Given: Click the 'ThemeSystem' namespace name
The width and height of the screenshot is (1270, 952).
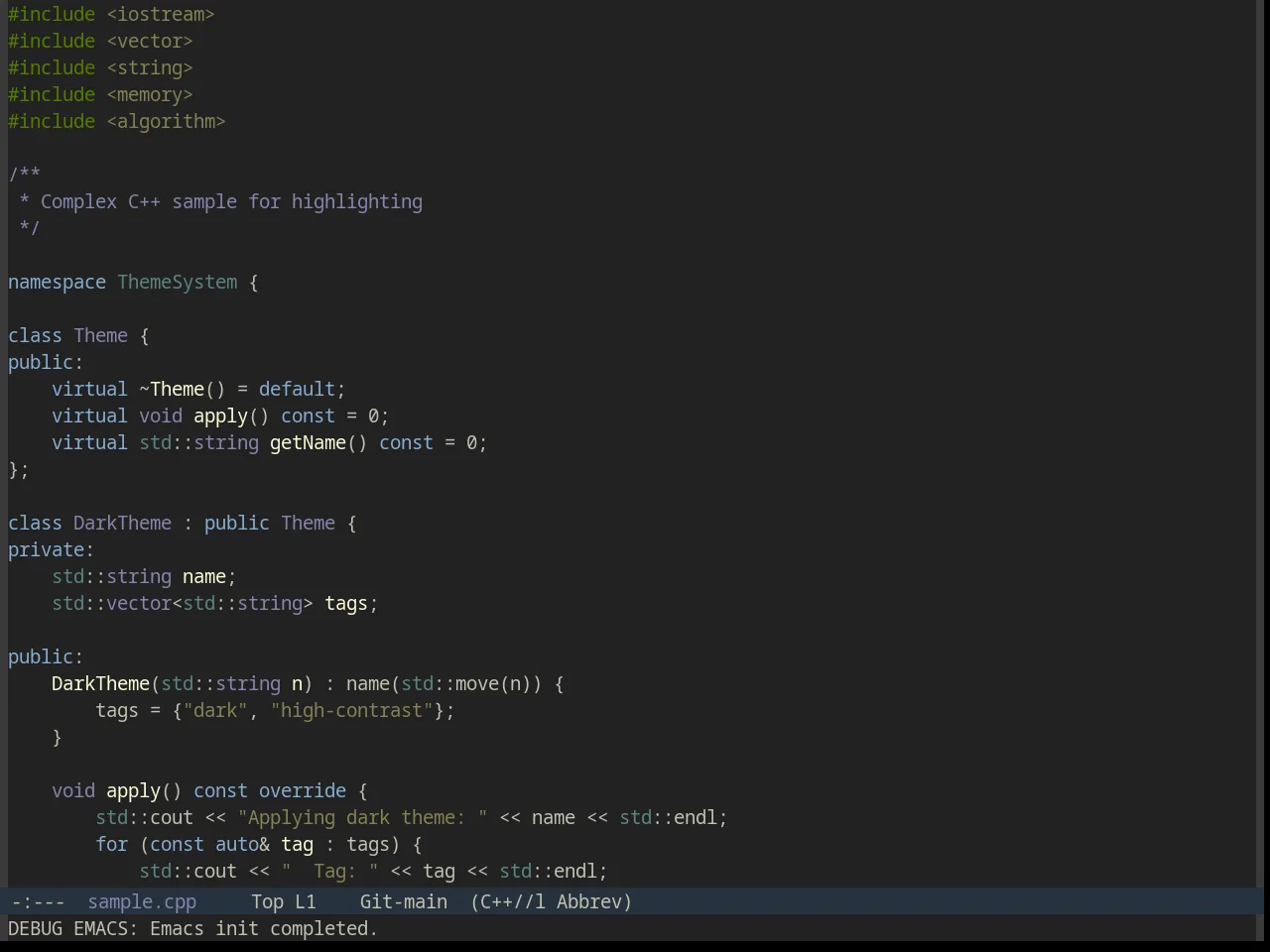Looking at the screenshot, I should click(x=178, y=282).
